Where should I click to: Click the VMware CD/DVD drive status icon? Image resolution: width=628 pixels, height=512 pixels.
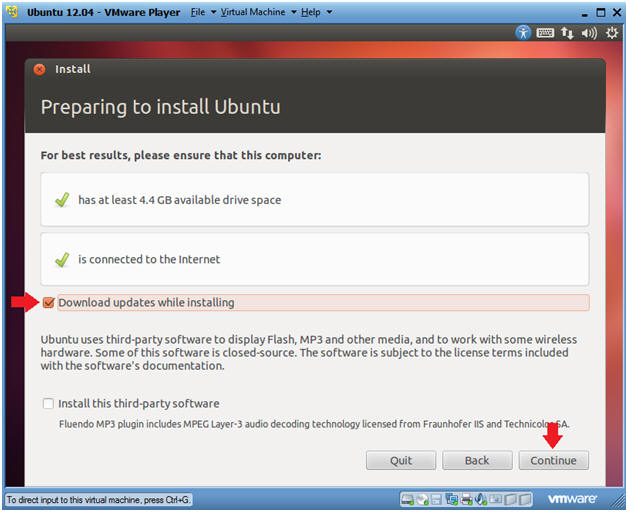click(x=423, y=499)
